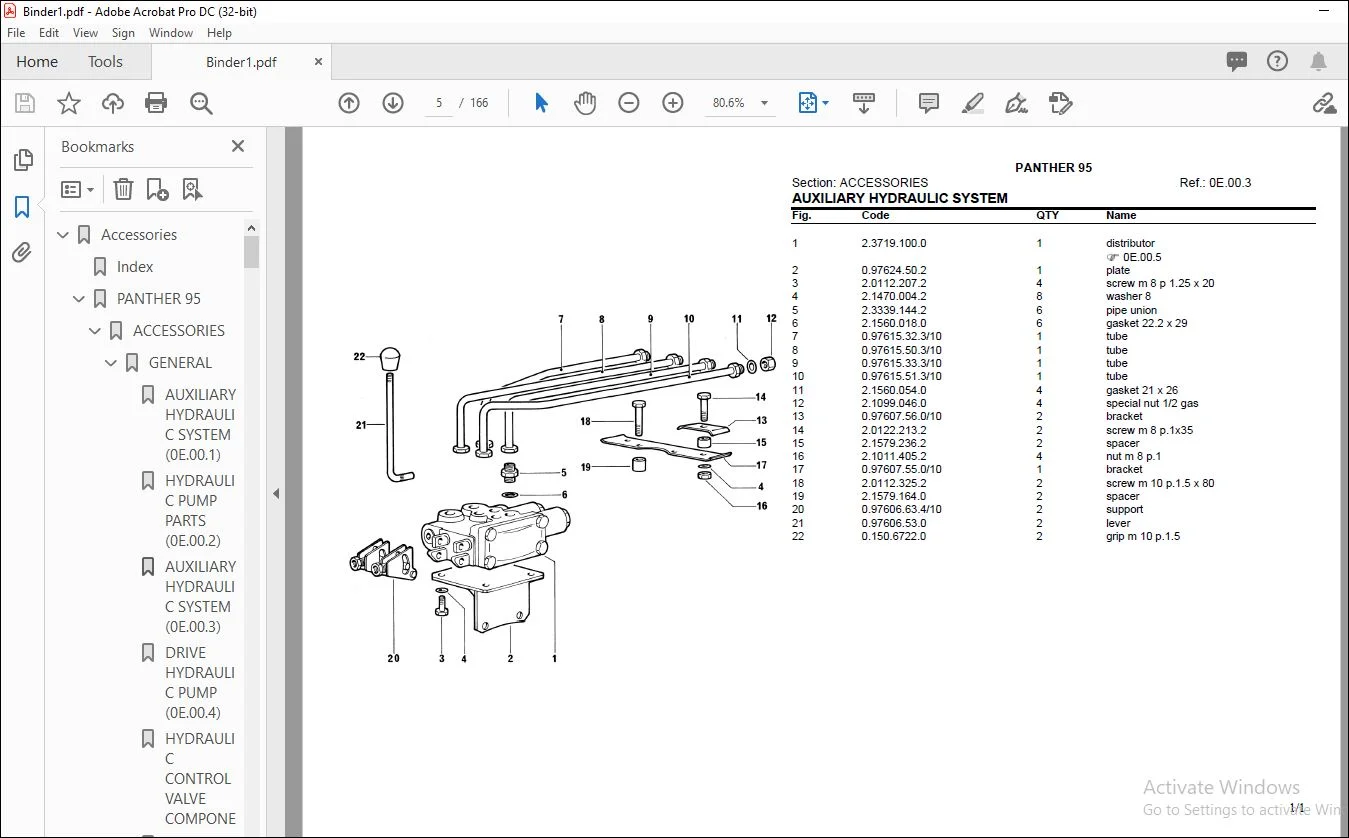This screenshot has width=1349, height=838.
Task: Open the bookmark options list dropdown
Action: (77, 189)
